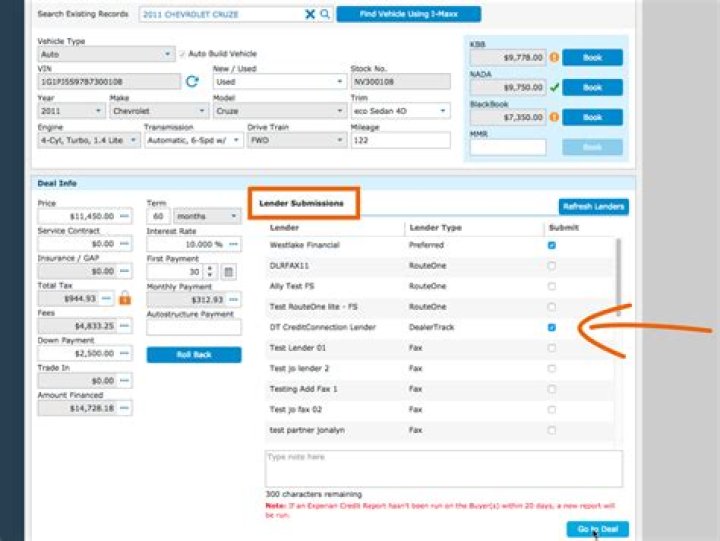Click Refresh Lenders button
Image resolution: width=720 pixels, height=541 pixels.
pyautogui.click(x=593, y=207)
